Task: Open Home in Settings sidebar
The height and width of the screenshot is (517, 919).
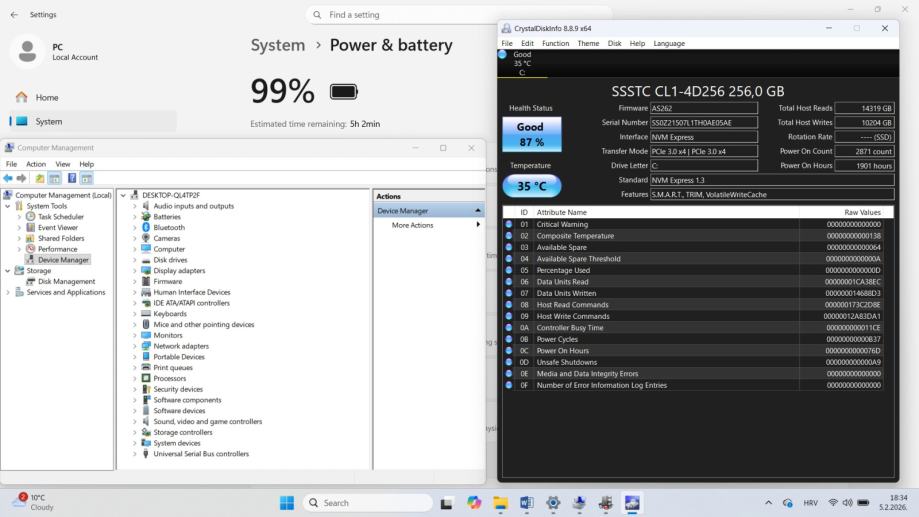Action: (x=93, y=97)
